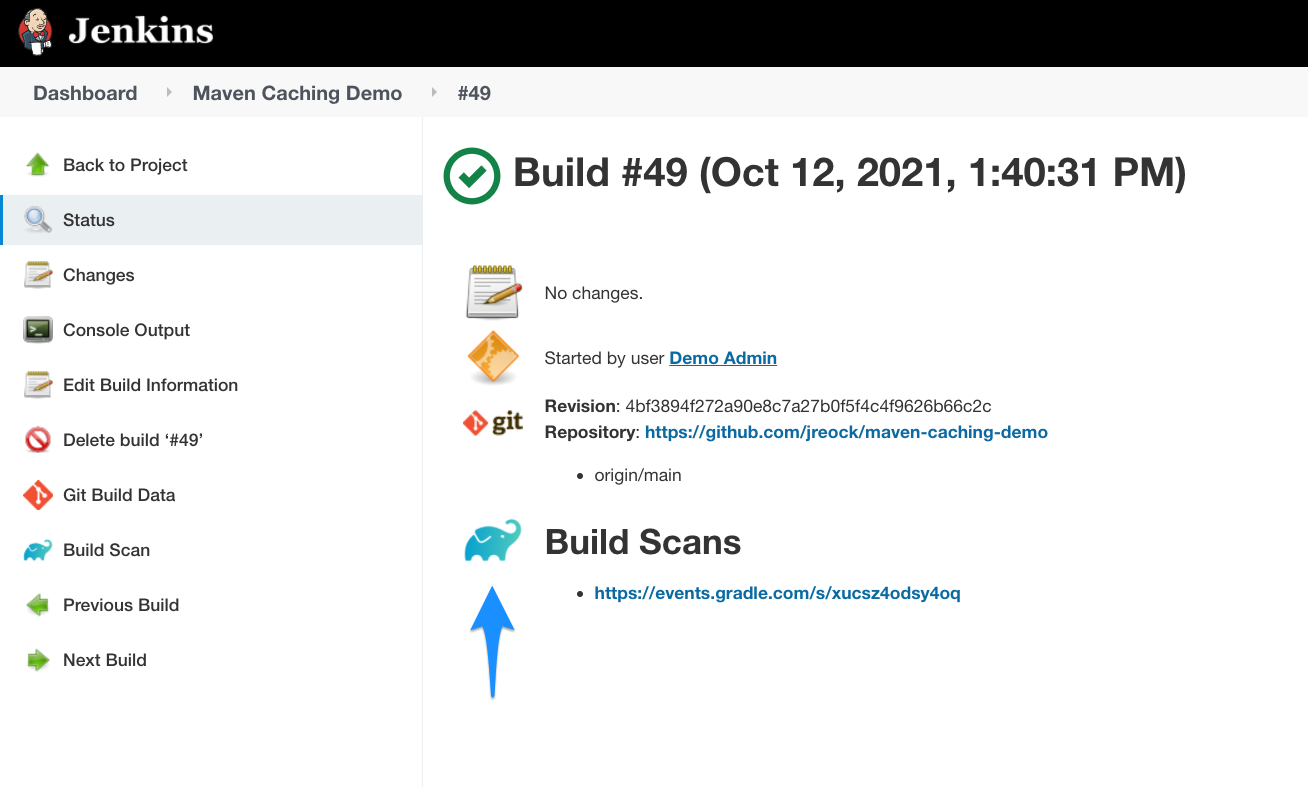Open the events.gradle.com build scan link

(x=777, y=593)
